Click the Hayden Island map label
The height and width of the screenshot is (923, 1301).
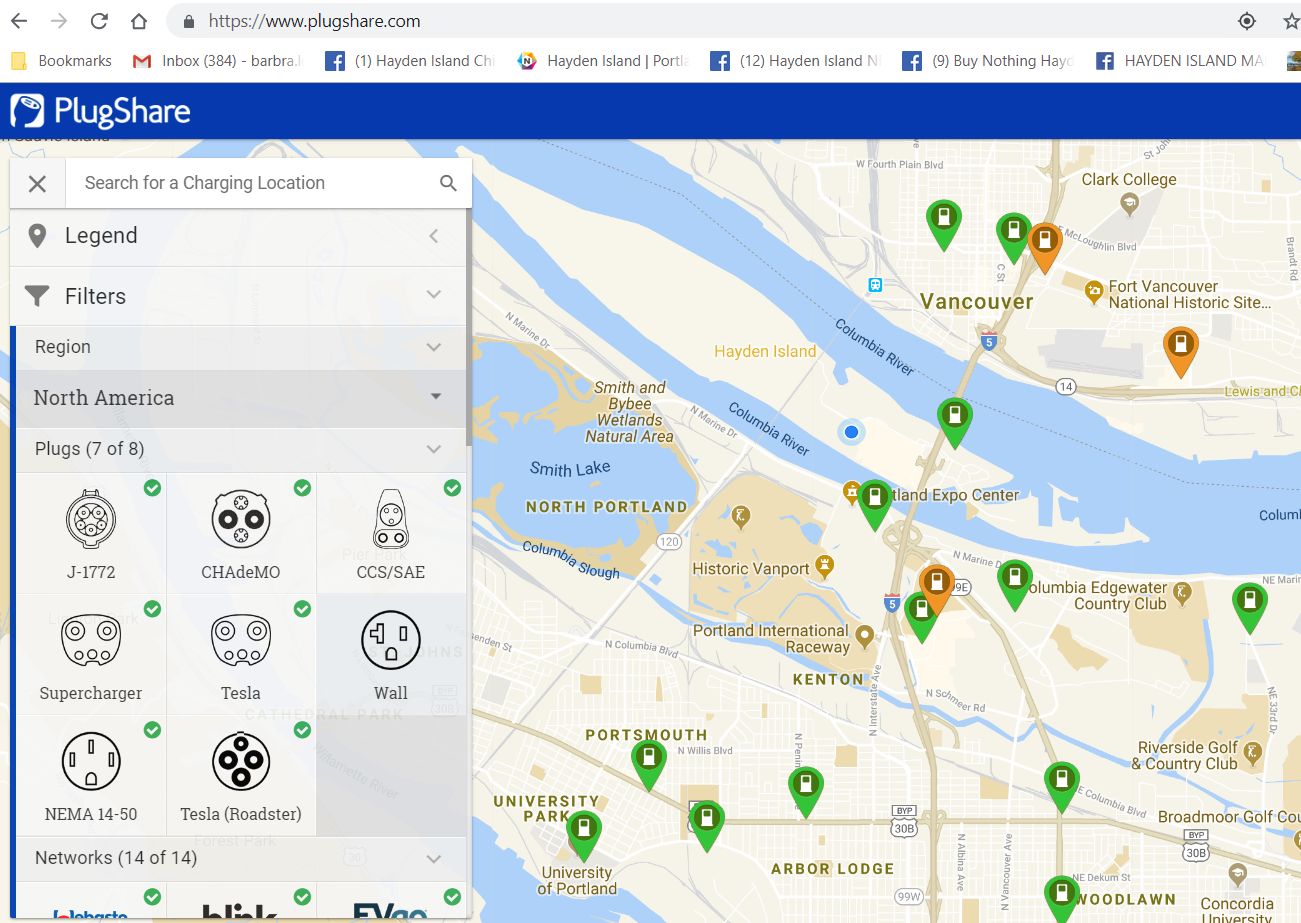click(x=765, y=351)
